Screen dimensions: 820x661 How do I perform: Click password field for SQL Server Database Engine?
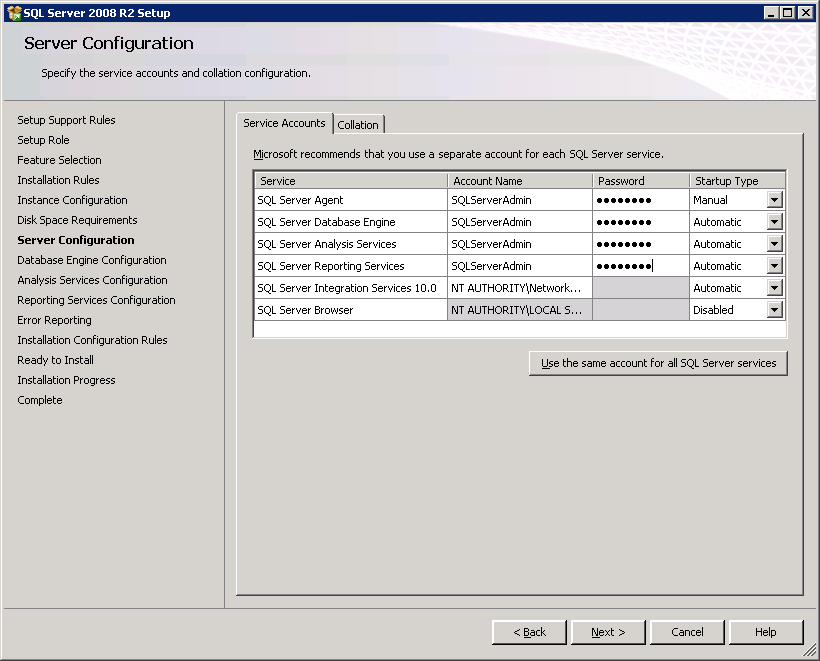(x=641, y=222)
